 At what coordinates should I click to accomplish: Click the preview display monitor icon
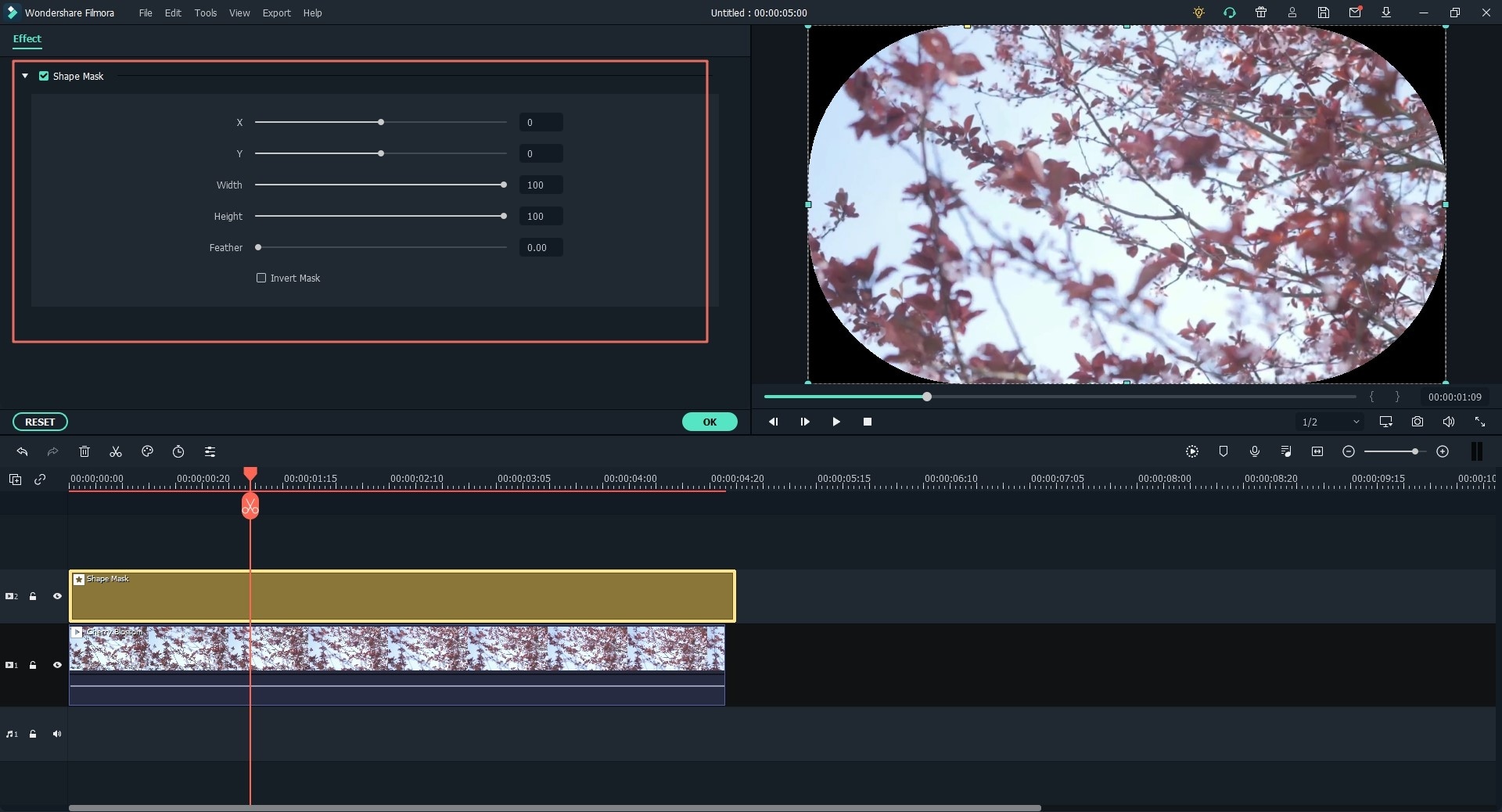coord(1386,422)
